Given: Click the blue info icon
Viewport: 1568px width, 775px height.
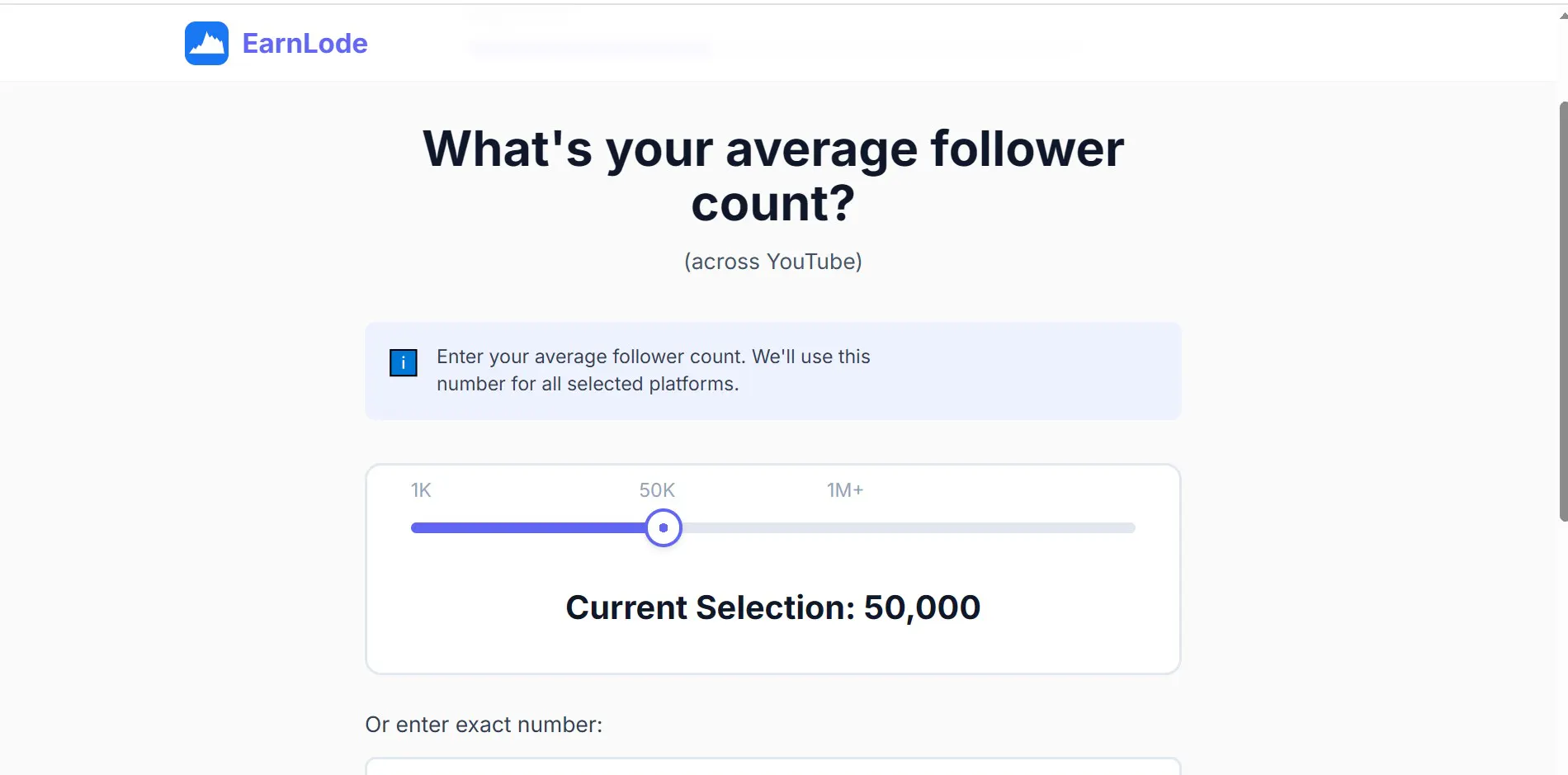Looking at the screenshot, I should (404, 362).
